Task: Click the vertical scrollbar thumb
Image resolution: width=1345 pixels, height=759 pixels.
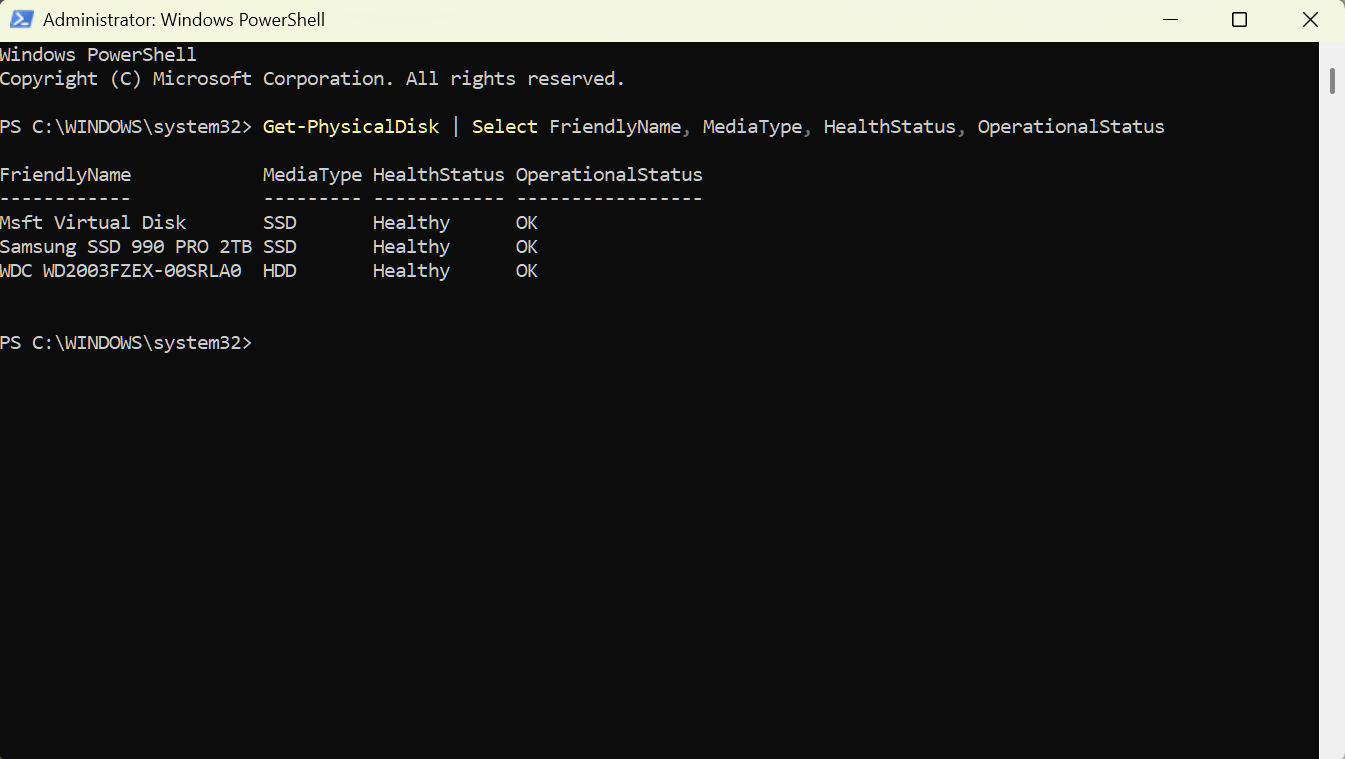Action: click(x=1332, y=80)
